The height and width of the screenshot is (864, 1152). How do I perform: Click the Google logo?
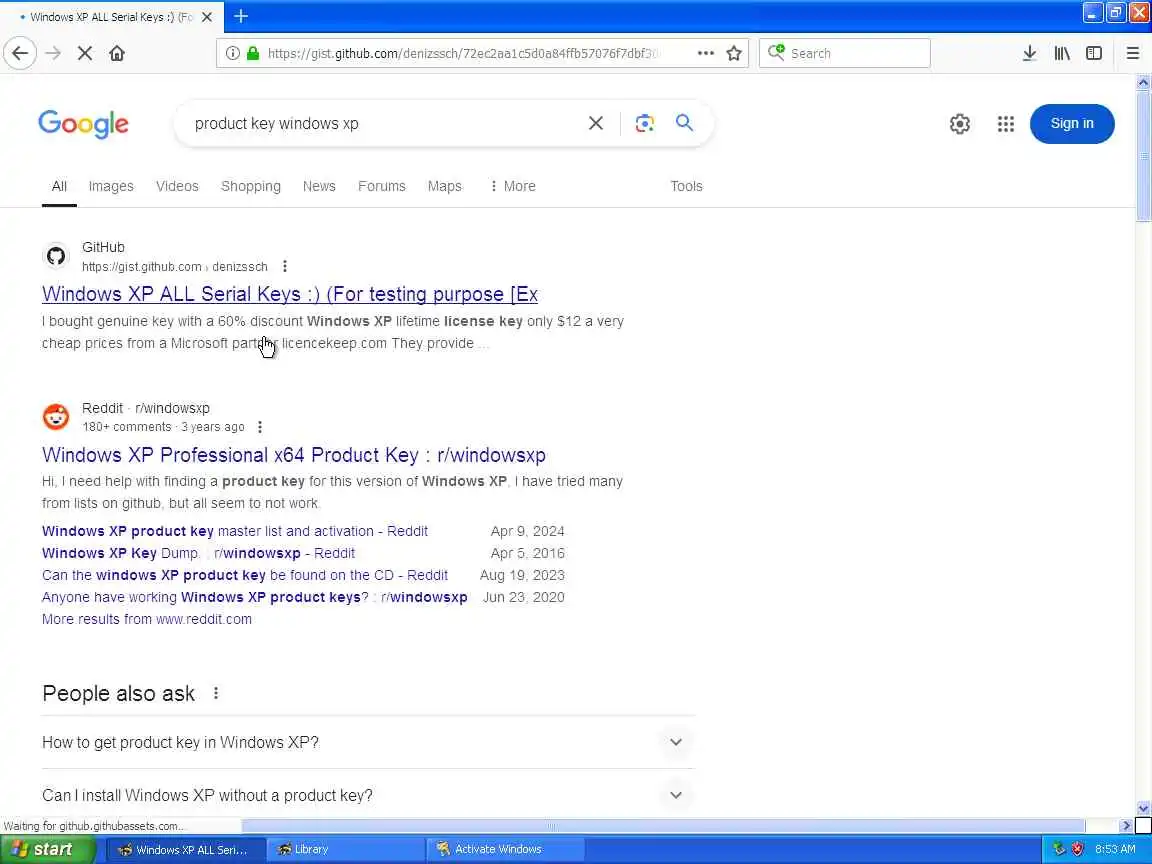point(83,123)
